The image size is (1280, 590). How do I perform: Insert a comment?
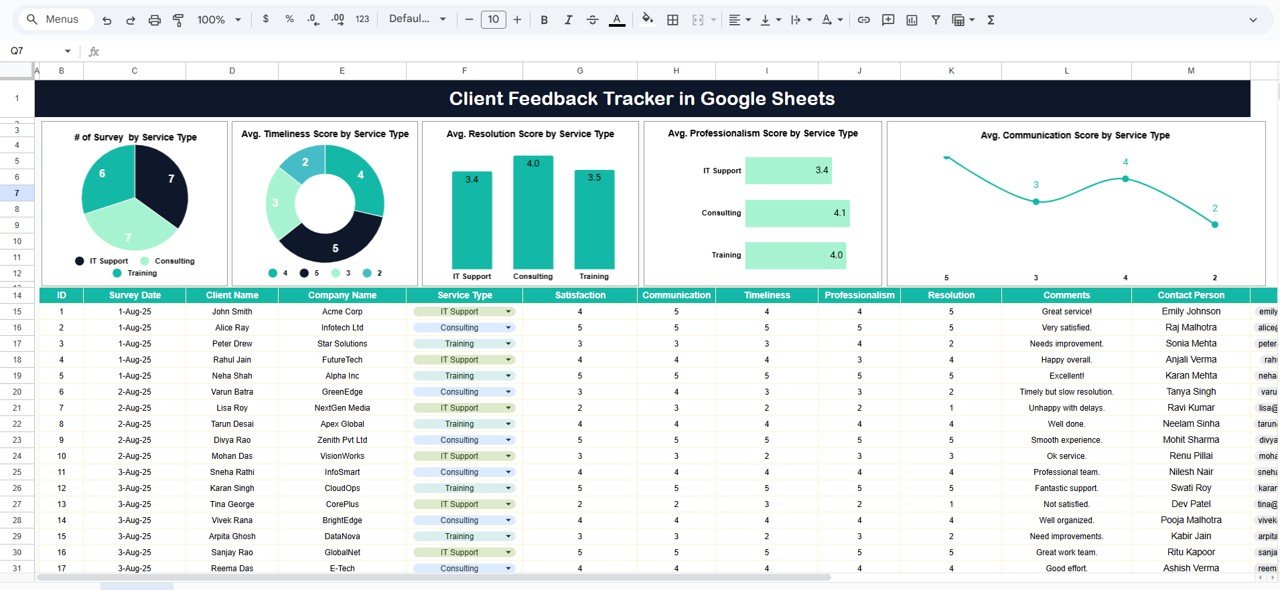tap(886, 19)
